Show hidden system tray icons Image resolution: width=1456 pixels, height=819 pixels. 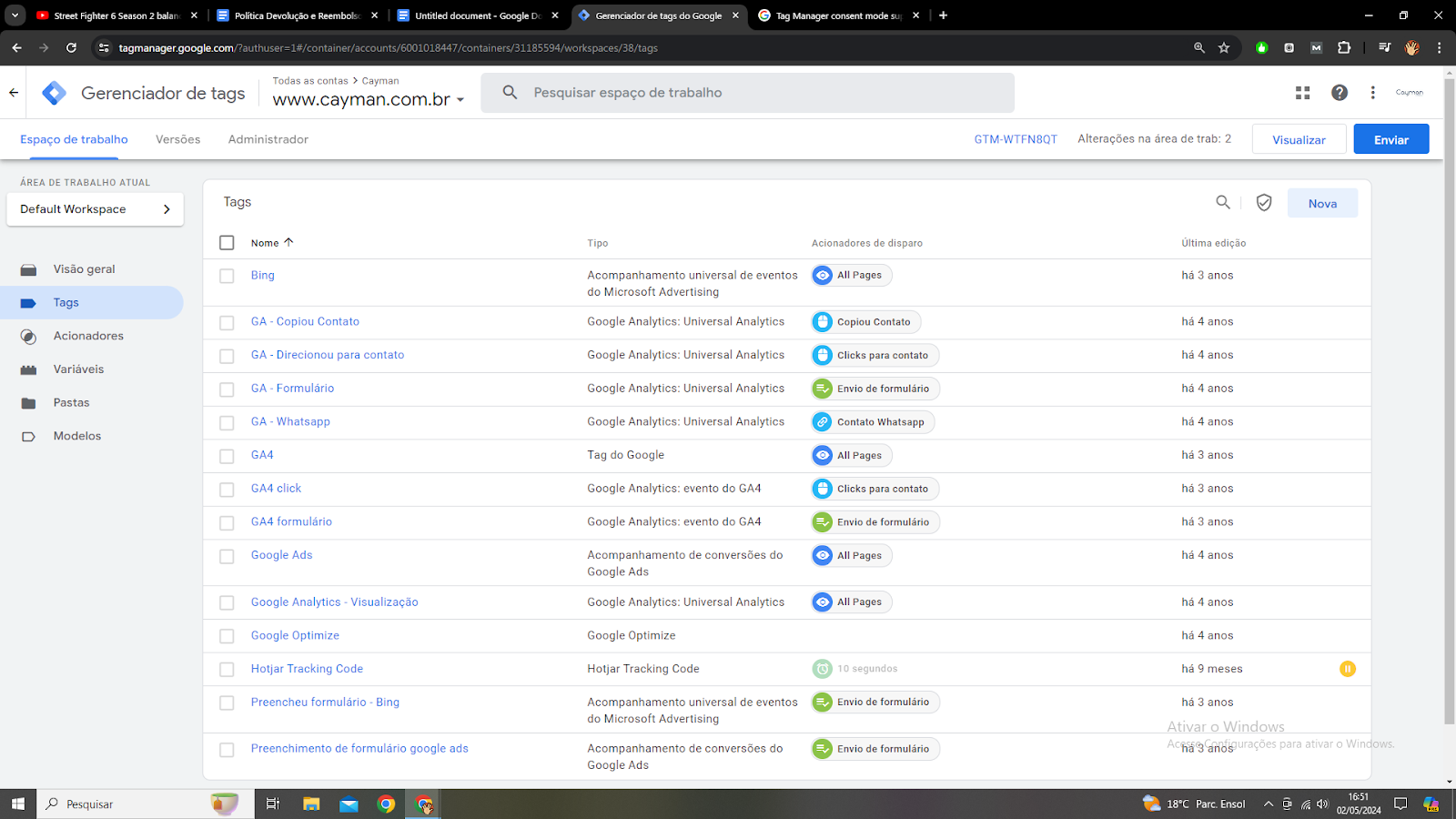point(1268,804)
